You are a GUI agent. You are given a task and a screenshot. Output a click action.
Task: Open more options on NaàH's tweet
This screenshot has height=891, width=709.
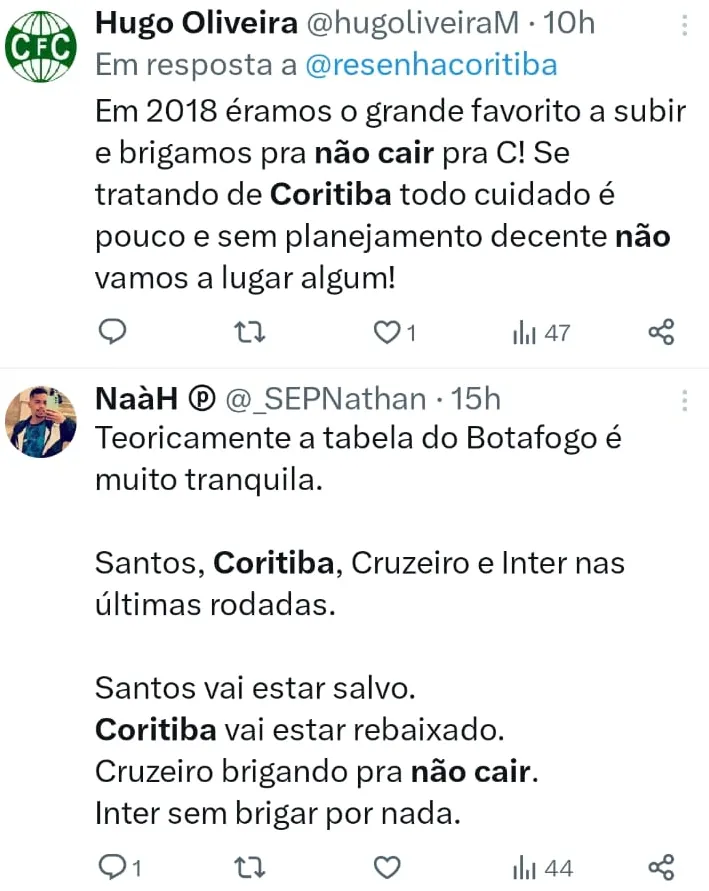684,400
